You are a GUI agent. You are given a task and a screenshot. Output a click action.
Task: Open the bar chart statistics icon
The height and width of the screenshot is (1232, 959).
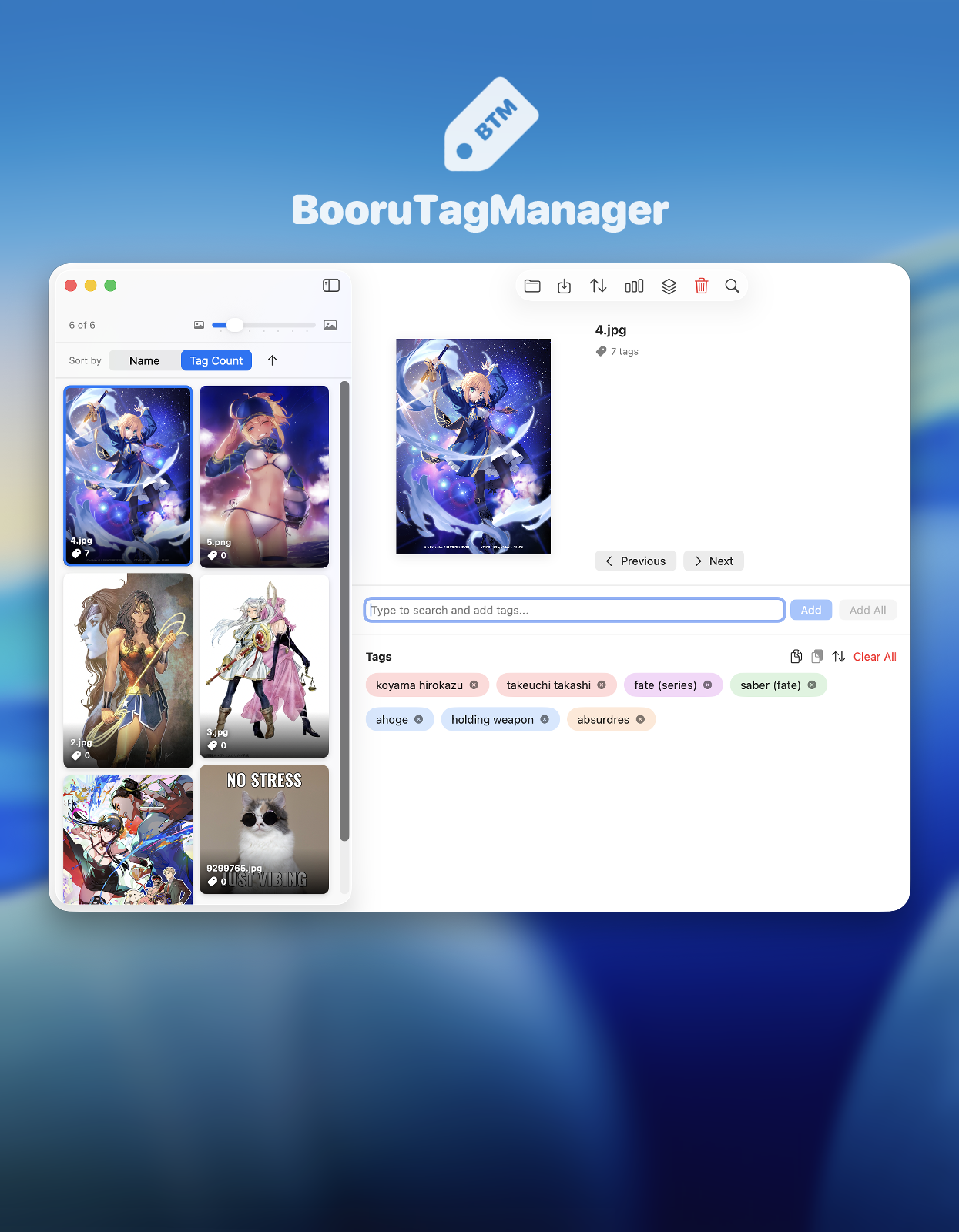pyautogui.click(x=634, y=286)
